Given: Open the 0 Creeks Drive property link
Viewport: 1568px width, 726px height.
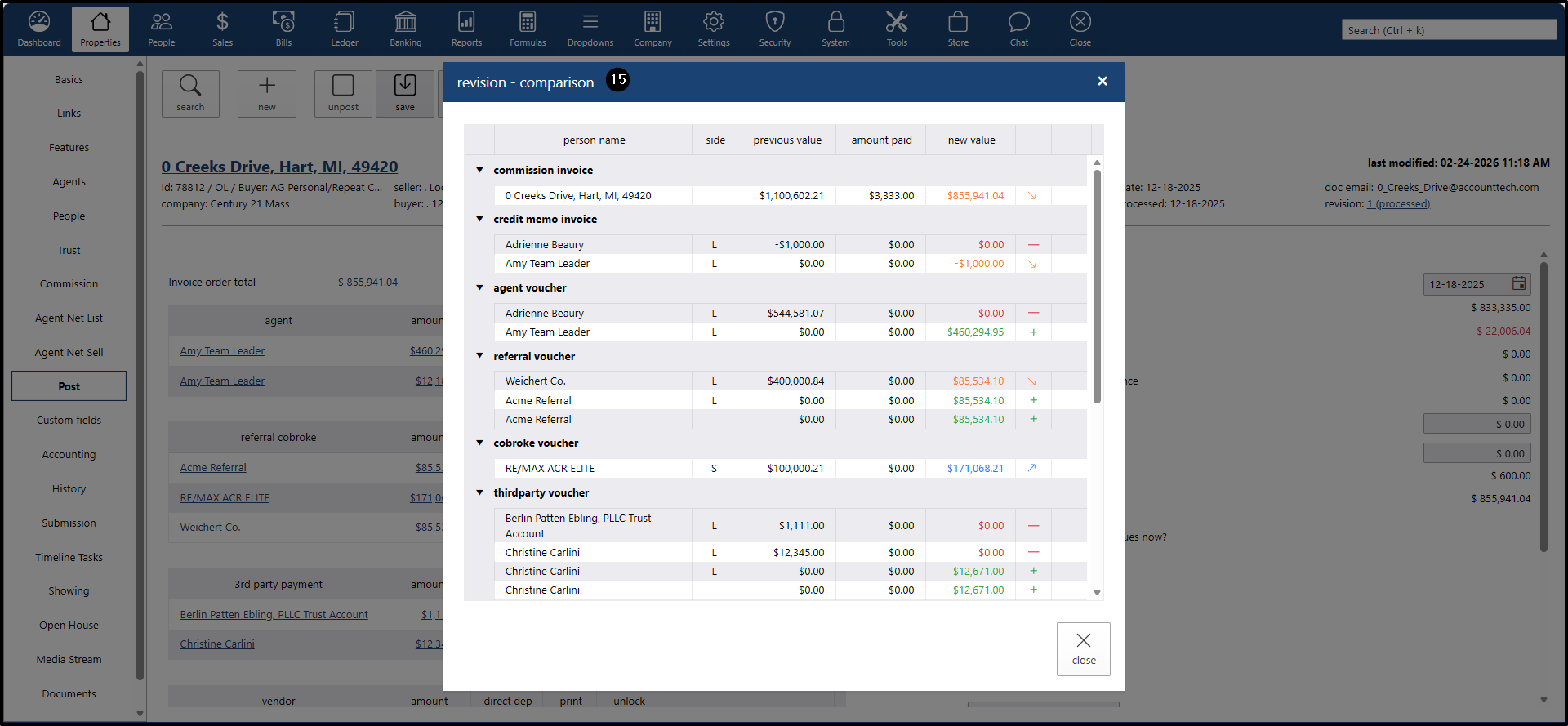Looking at the screenshot, I should 279,167.
